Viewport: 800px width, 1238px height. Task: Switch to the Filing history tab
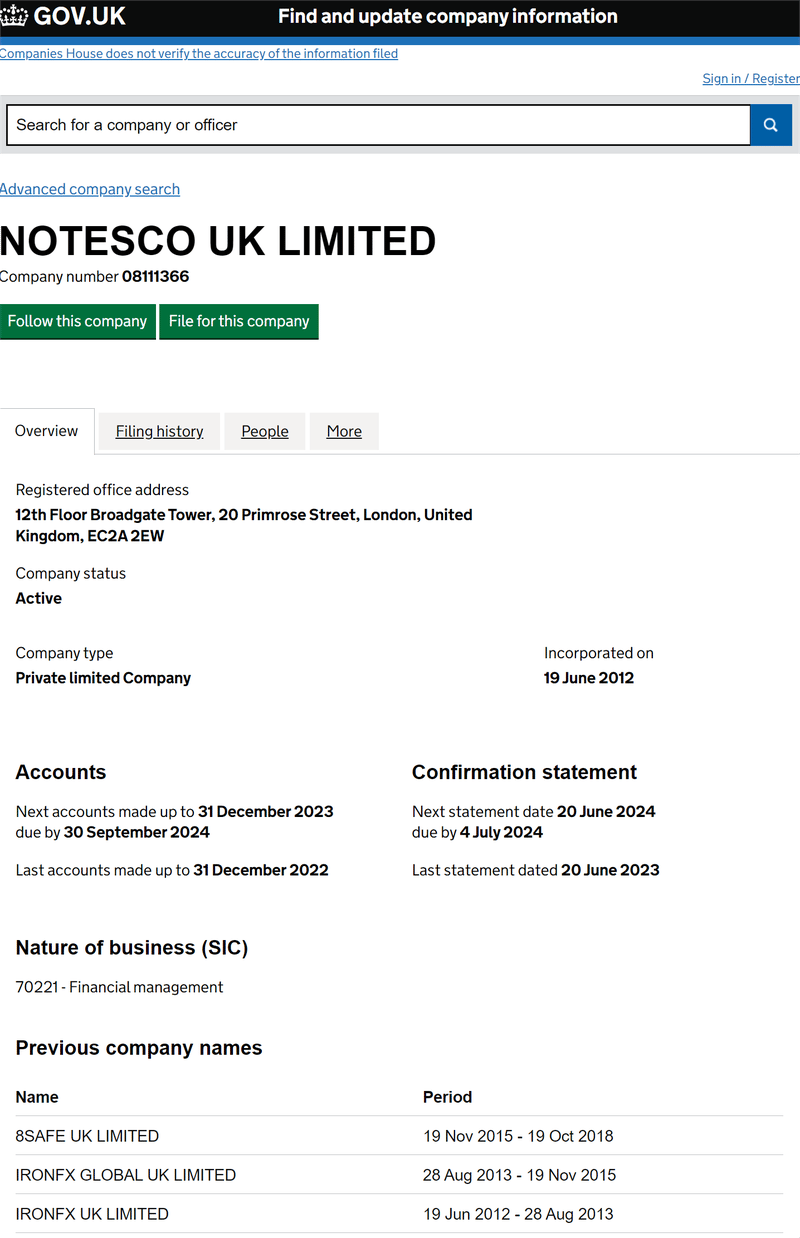[159, 431]
